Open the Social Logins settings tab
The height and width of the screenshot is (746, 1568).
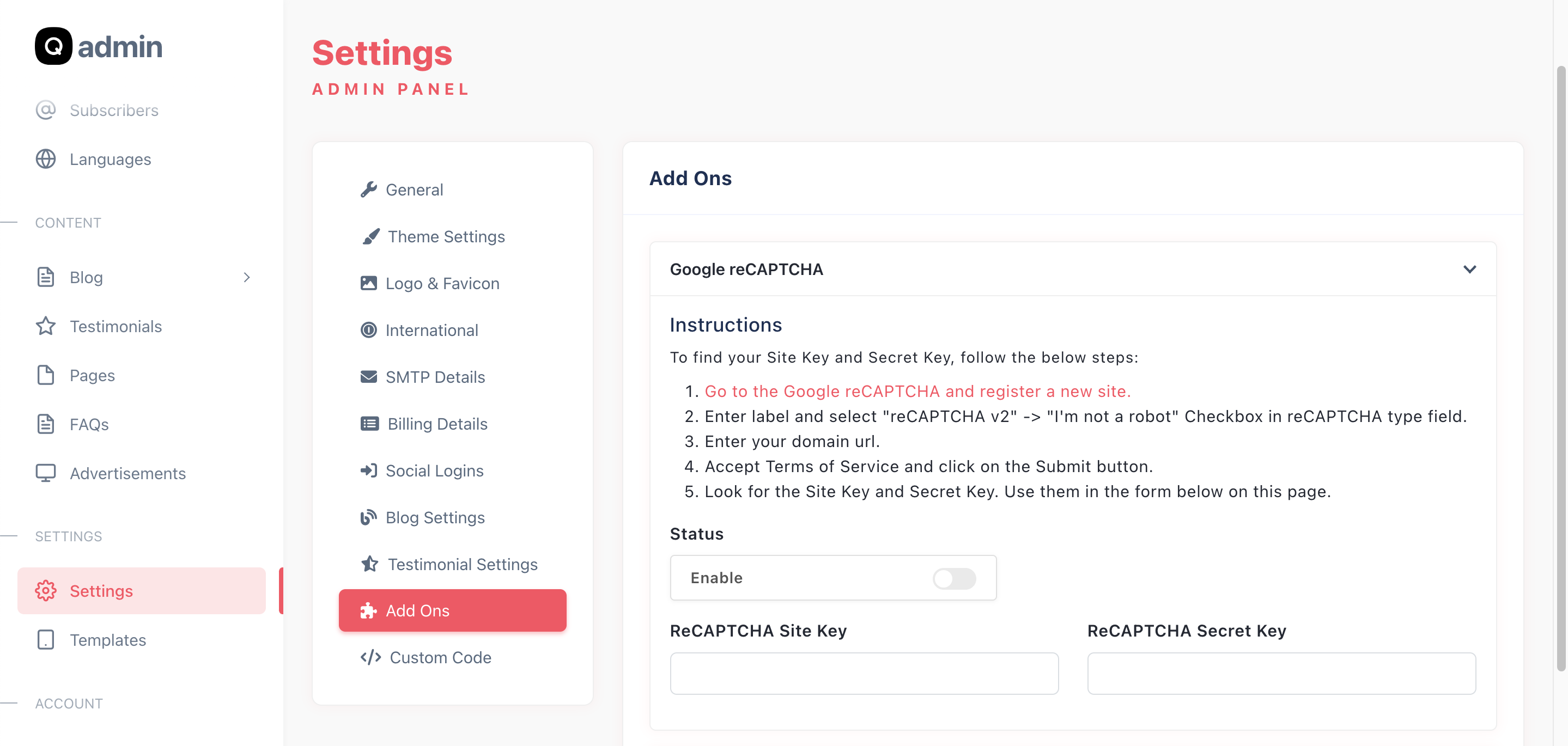pyautogui.click(x=434, y=470)
